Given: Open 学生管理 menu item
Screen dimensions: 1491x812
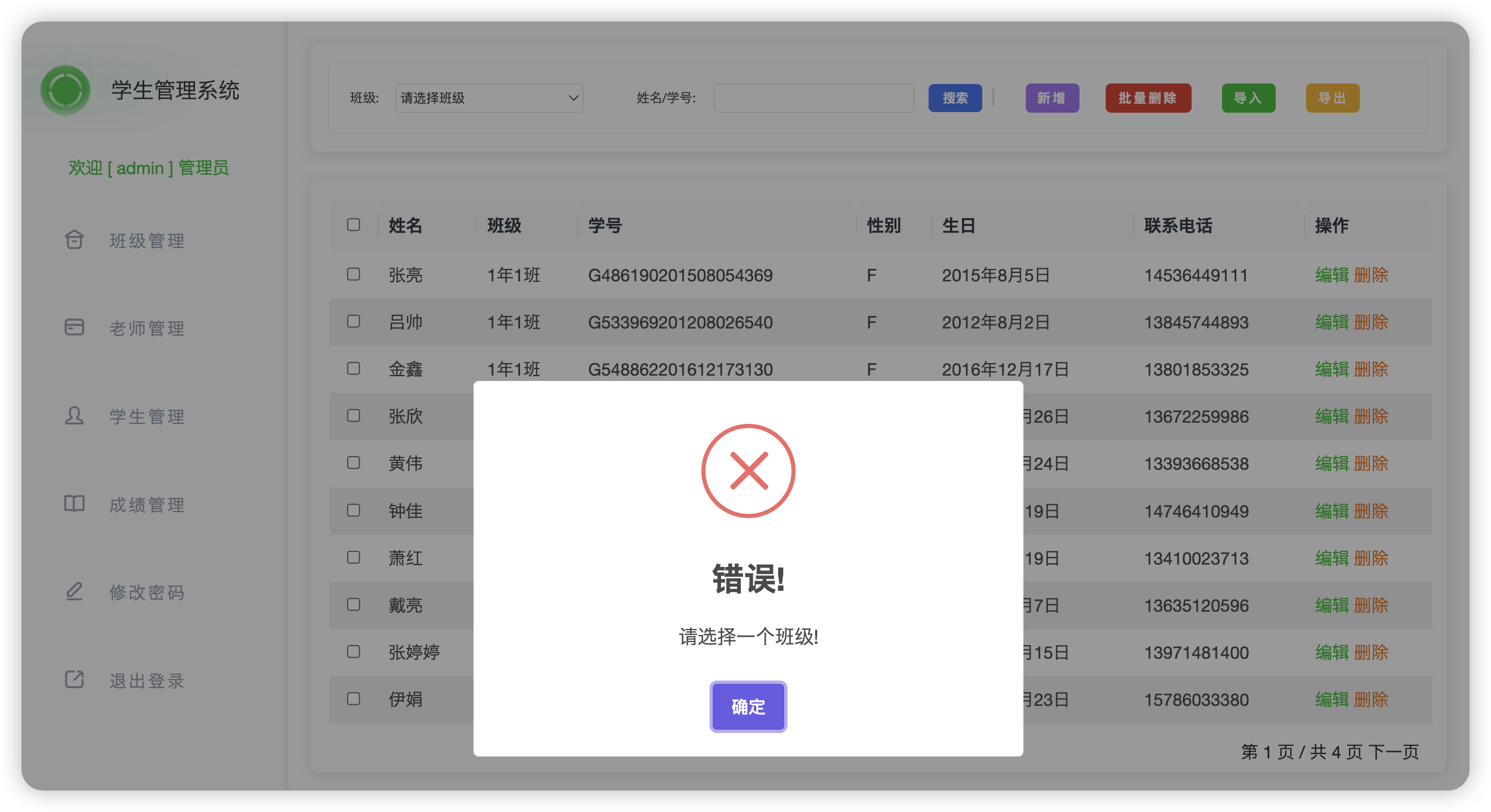Looking at the screenshot, I should 147,417.
